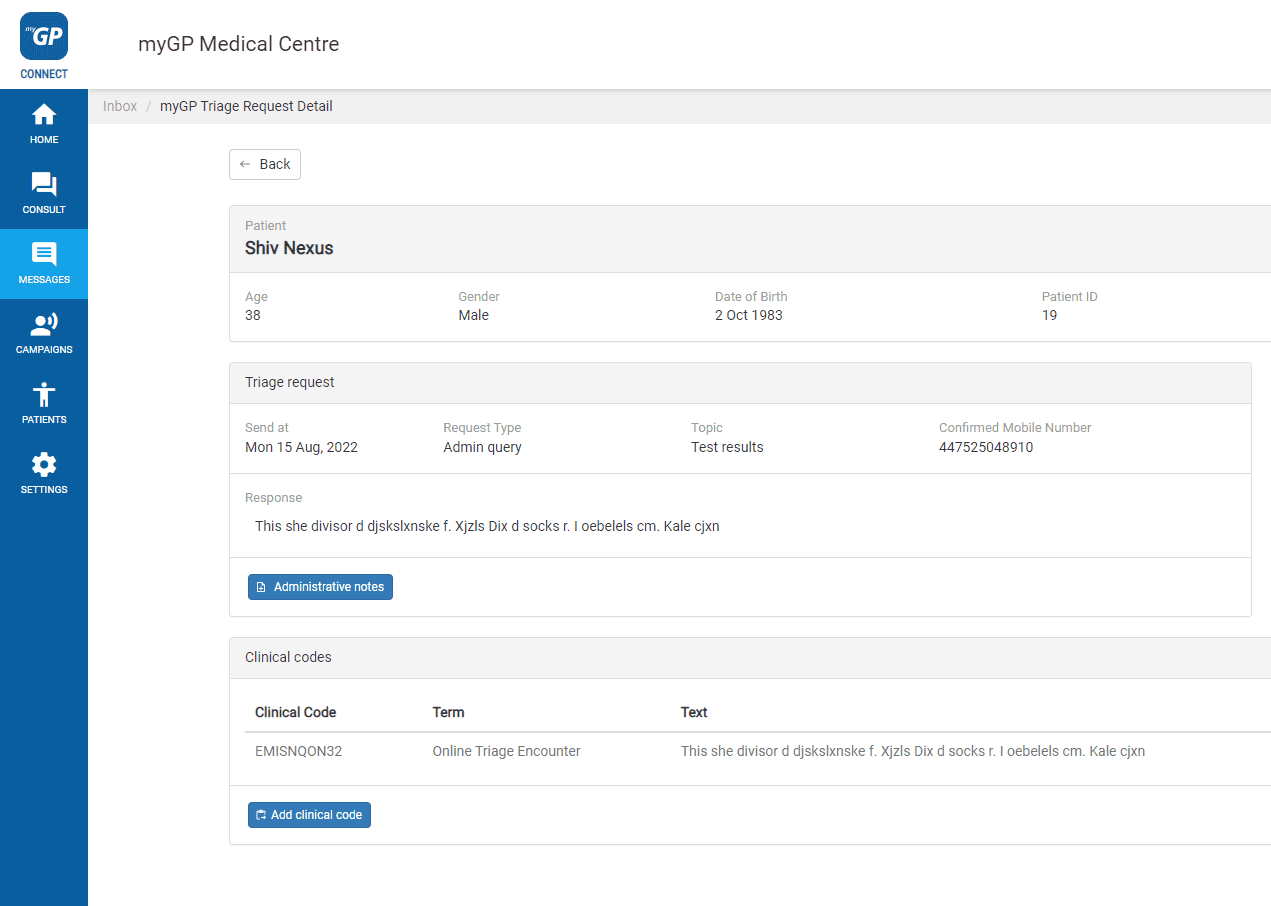The width and height of the screenshot is (1271, 906).
Task: Click the Date of Birth label
Action: coord(751,297)
